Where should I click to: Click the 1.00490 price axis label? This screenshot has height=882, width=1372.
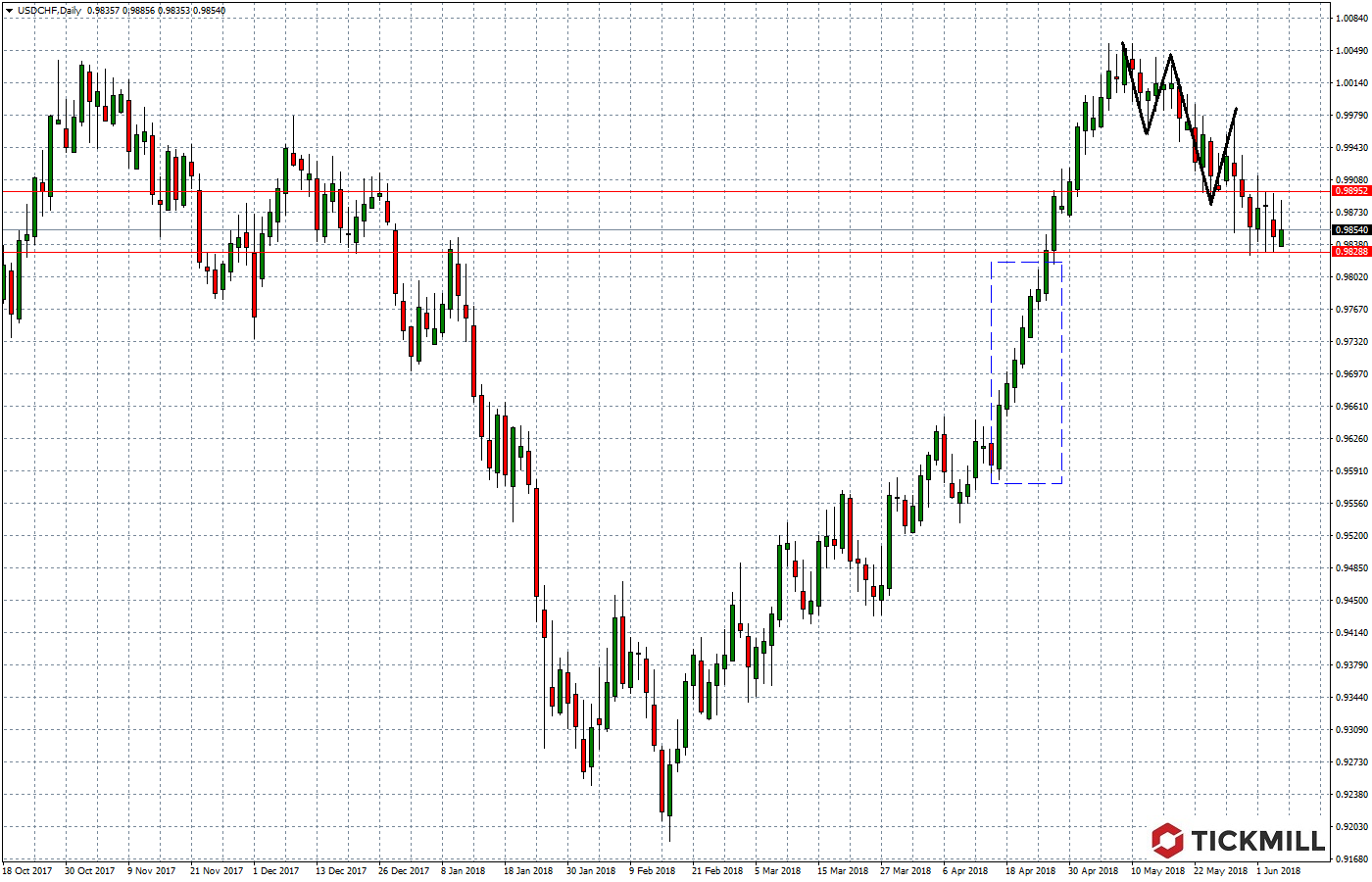tap(1351, 50)
